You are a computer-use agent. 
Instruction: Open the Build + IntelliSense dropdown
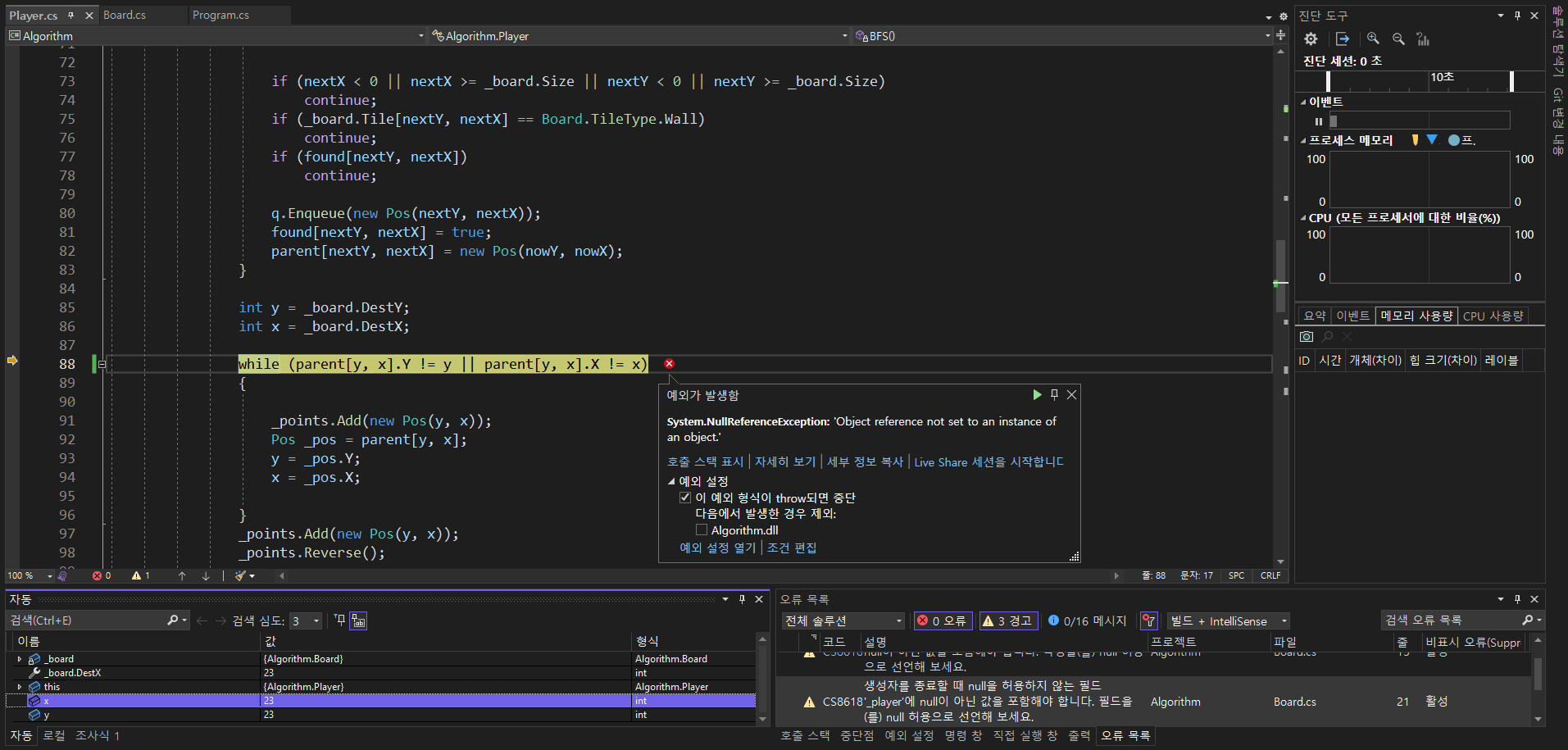point(1229,620)
